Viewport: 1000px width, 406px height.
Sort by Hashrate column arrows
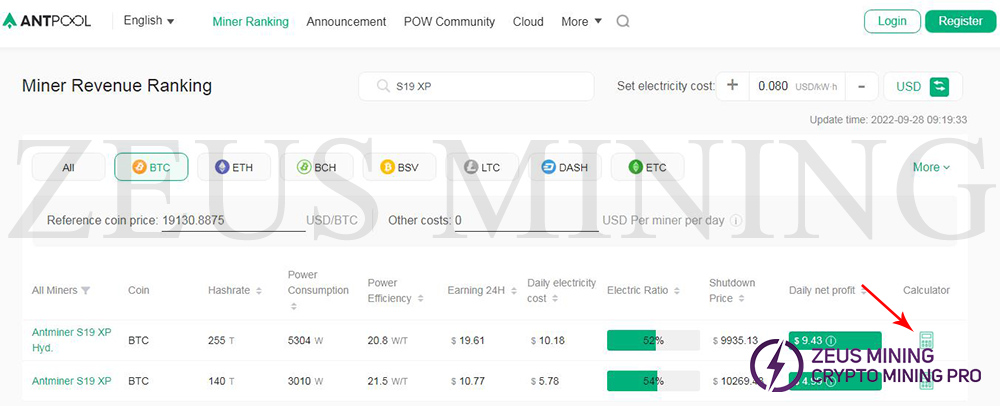coord(259,290)
